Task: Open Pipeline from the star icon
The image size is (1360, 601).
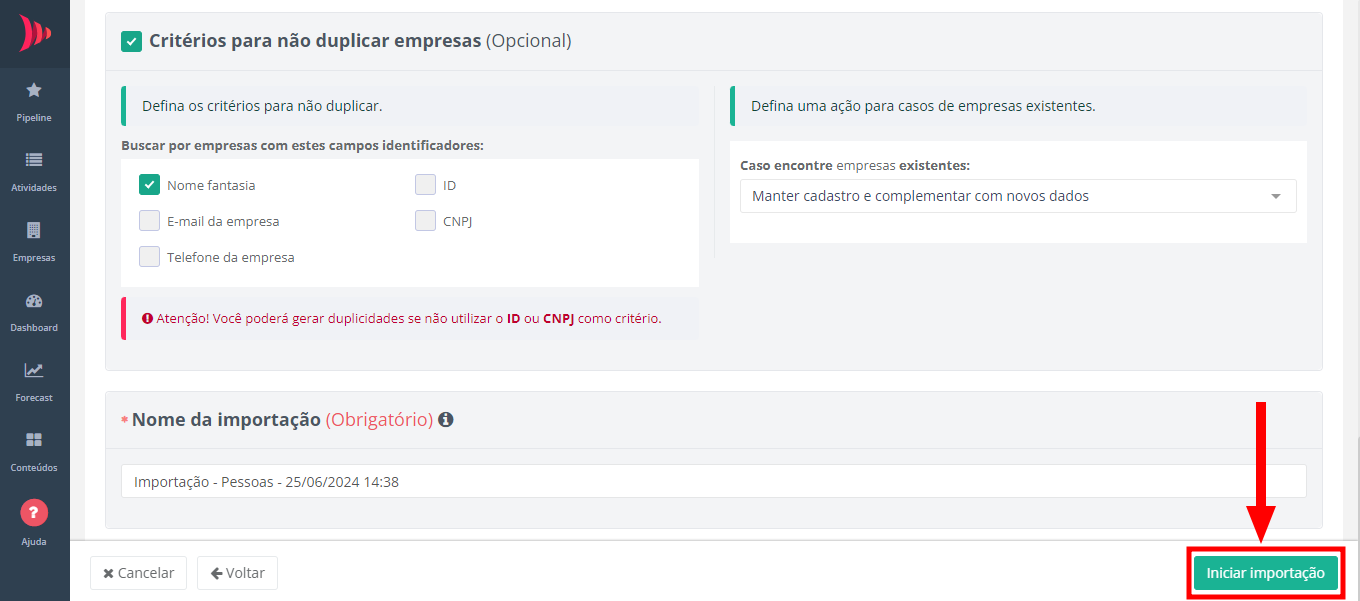Action: (x=34, y=91)
